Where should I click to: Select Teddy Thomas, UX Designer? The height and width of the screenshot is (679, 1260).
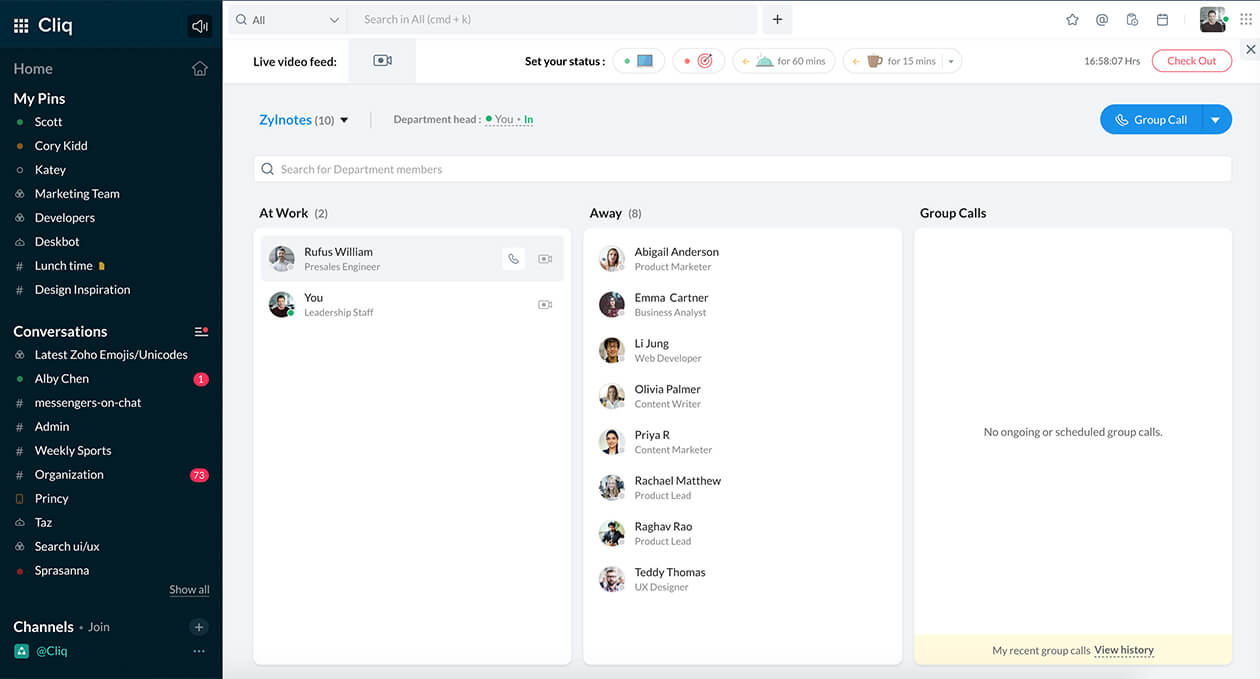pos(742,579)
